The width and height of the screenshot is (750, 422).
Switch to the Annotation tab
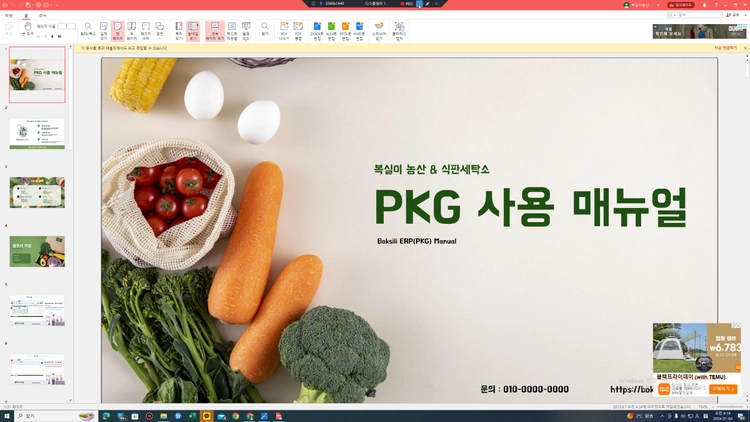43,15
